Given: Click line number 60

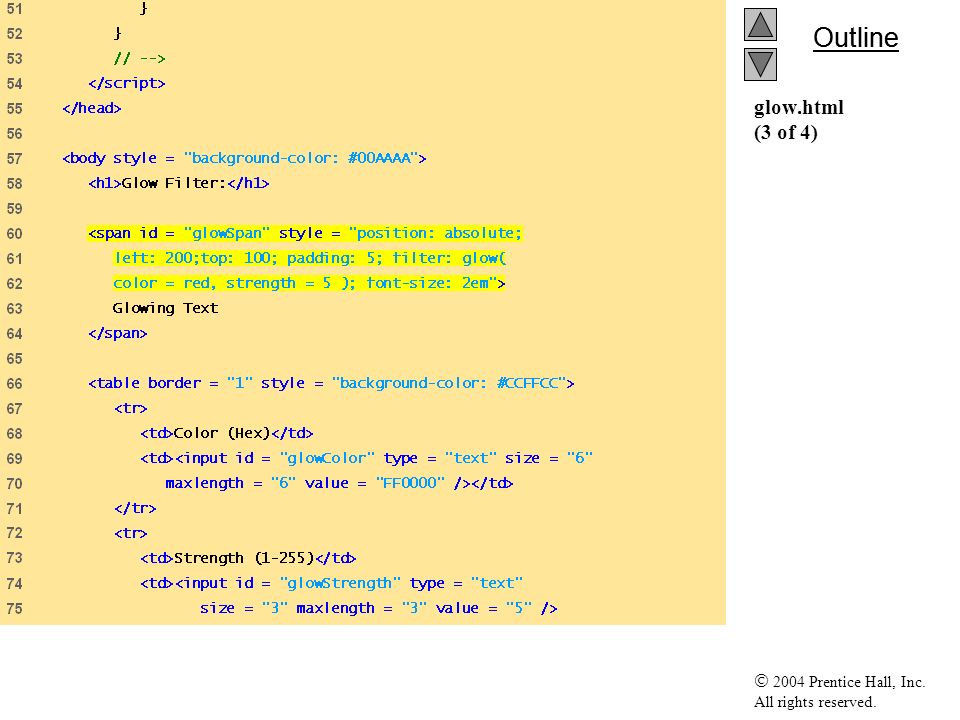Looking at the screenshot, I should 15,234.
